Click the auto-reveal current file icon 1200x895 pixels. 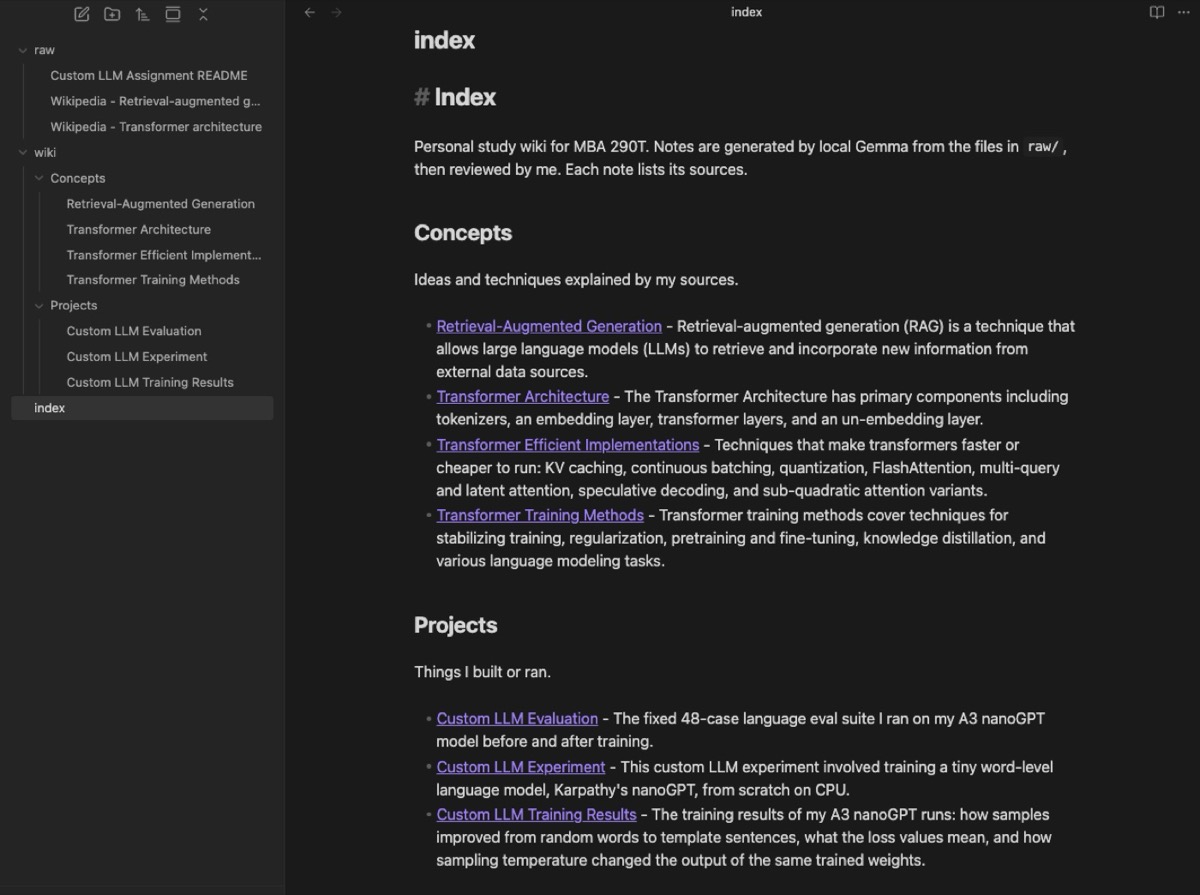point(173,14)
